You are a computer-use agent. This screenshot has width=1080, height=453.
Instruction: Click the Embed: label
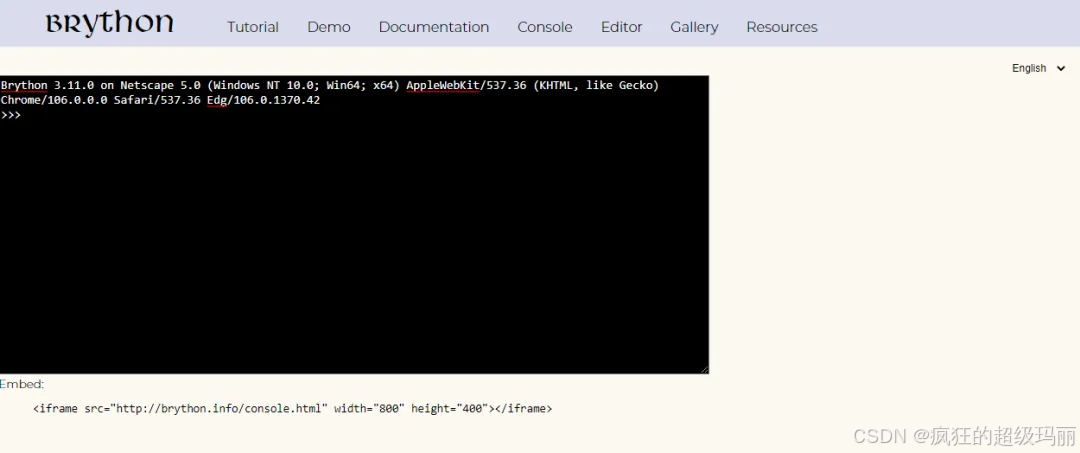pos(22,384)
